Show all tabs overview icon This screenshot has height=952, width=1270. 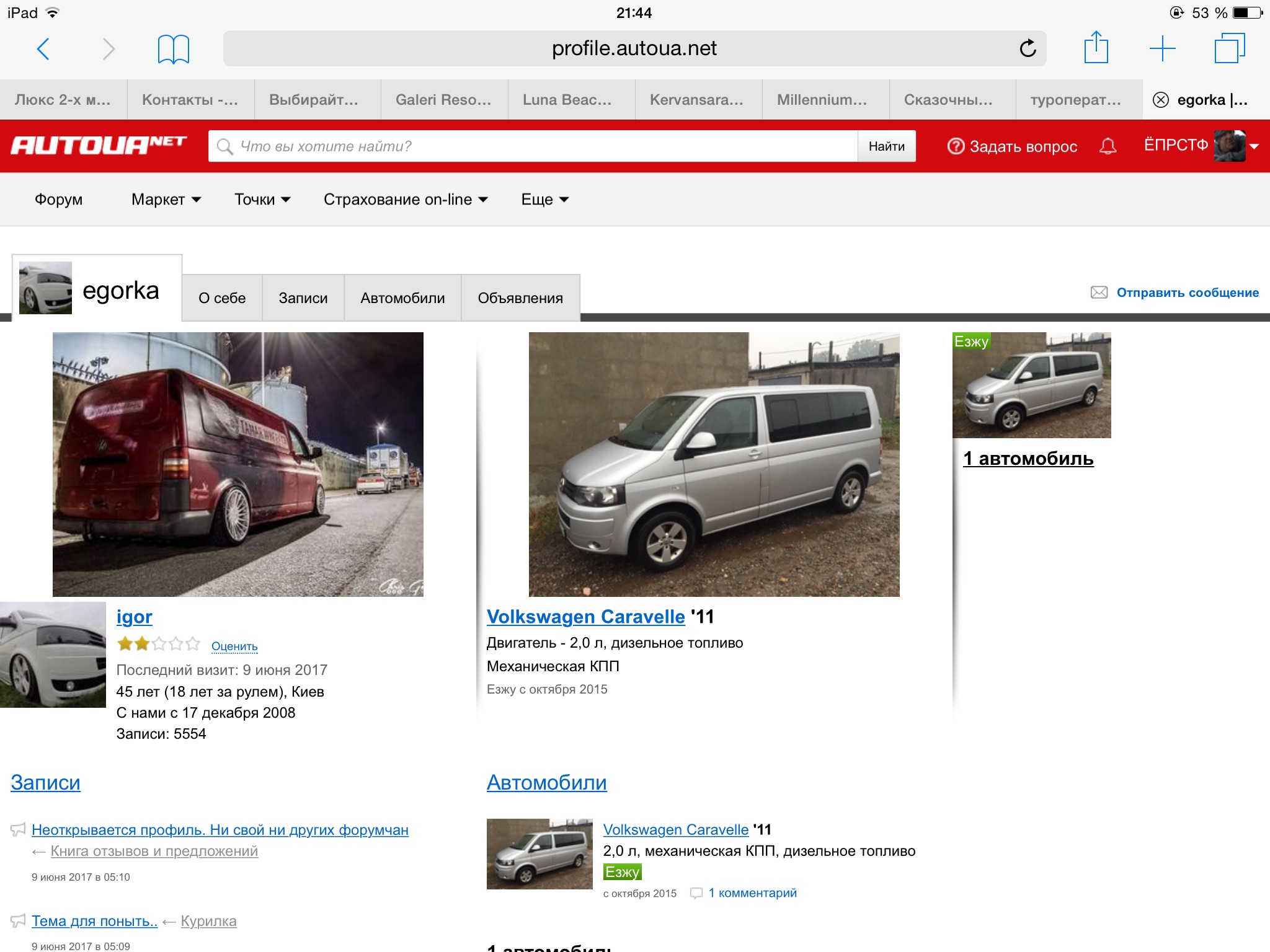click(1229, 48)
